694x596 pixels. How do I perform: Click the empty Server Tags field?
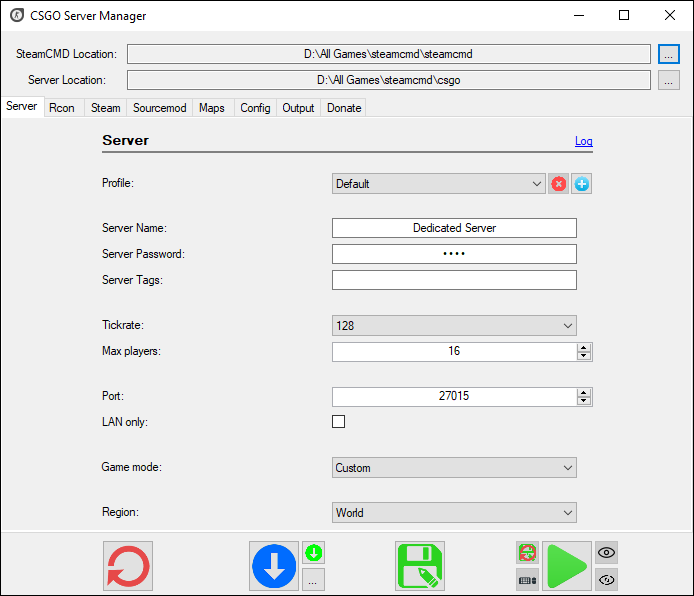coord(454,280)
